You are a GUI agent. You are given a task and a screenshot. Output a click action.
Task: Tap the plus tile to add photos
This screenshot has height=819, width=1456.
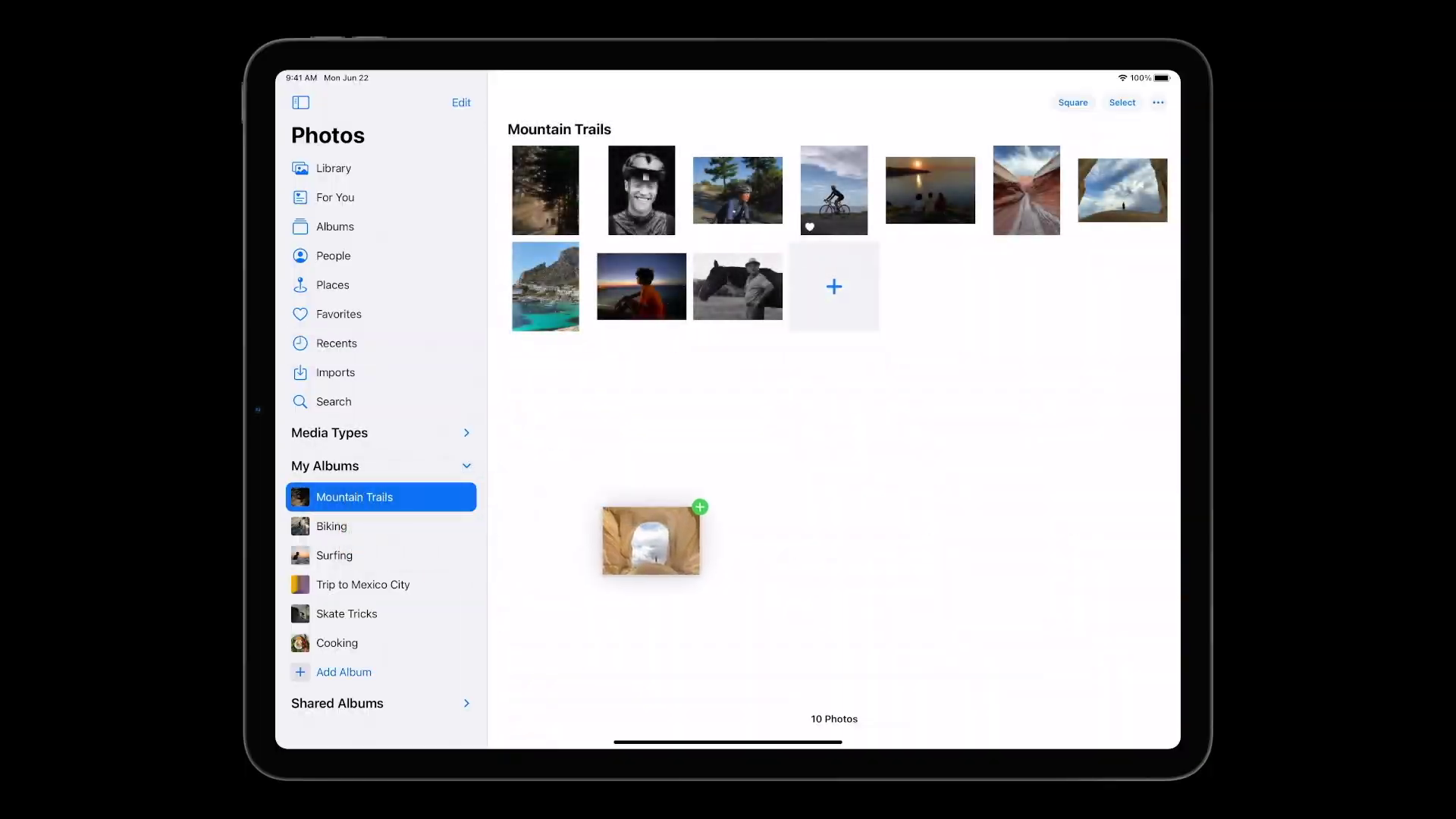point(833,287)
